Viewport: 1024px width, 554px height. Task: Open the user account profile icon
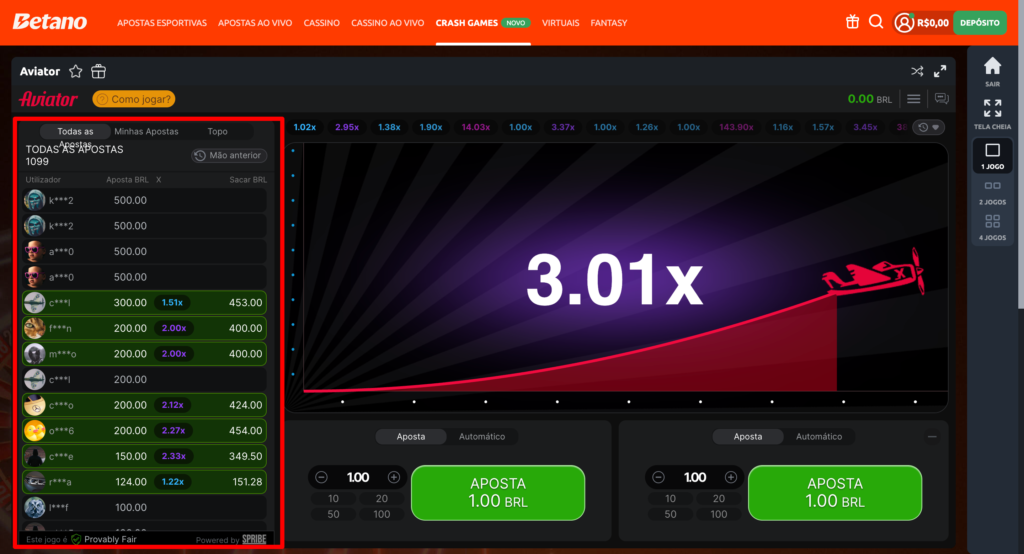(x=904, y=23)
